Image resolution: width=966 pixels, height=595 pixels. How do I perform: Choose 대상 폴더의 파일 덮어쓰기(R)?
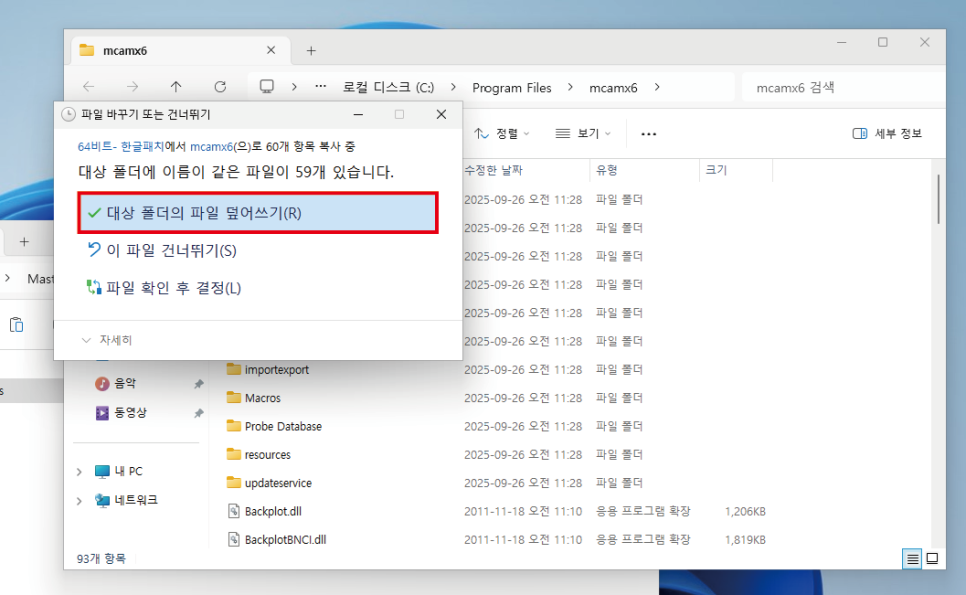258,212
